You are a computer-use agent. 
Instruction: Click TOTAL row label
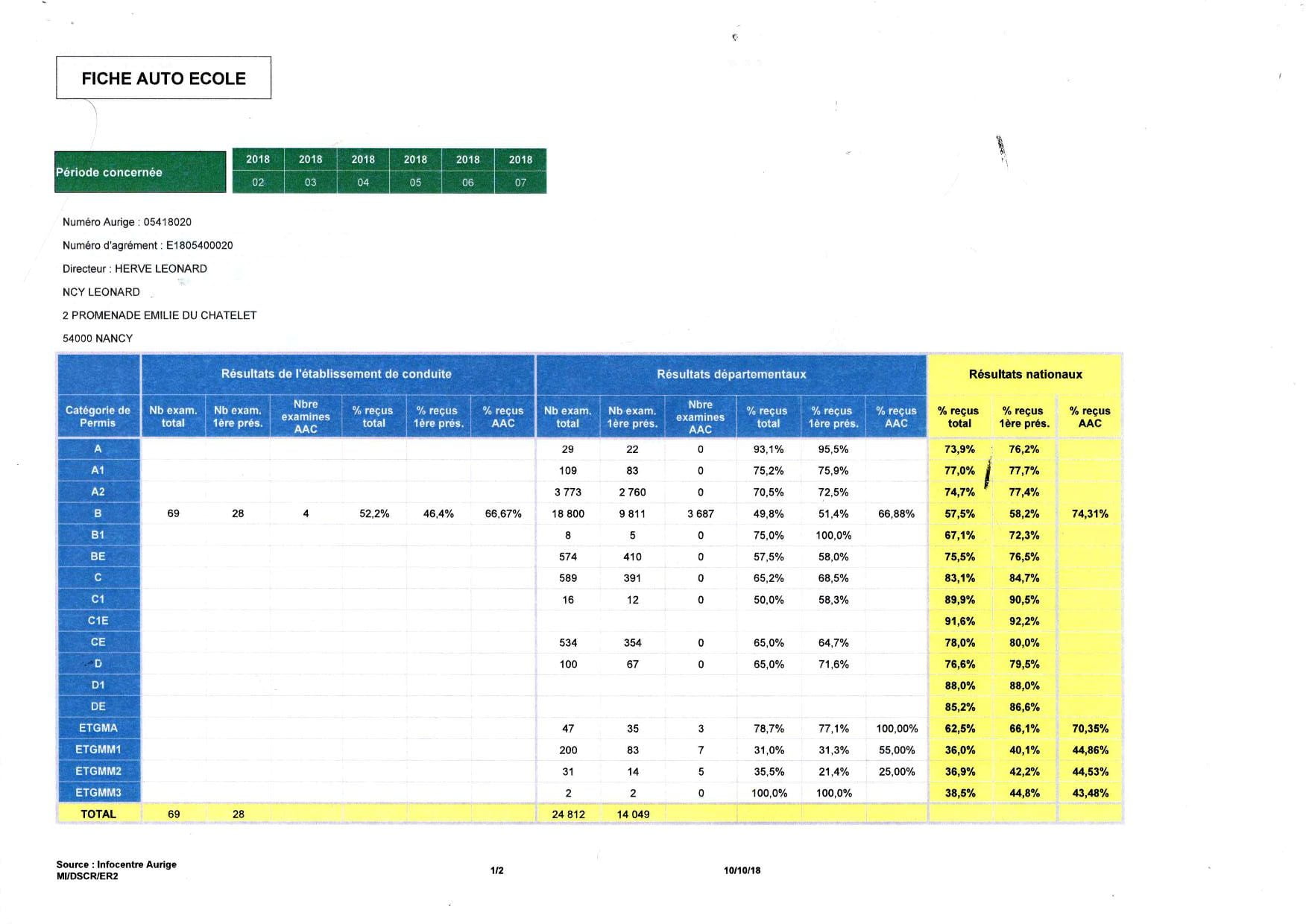click(x=98, y=814)
